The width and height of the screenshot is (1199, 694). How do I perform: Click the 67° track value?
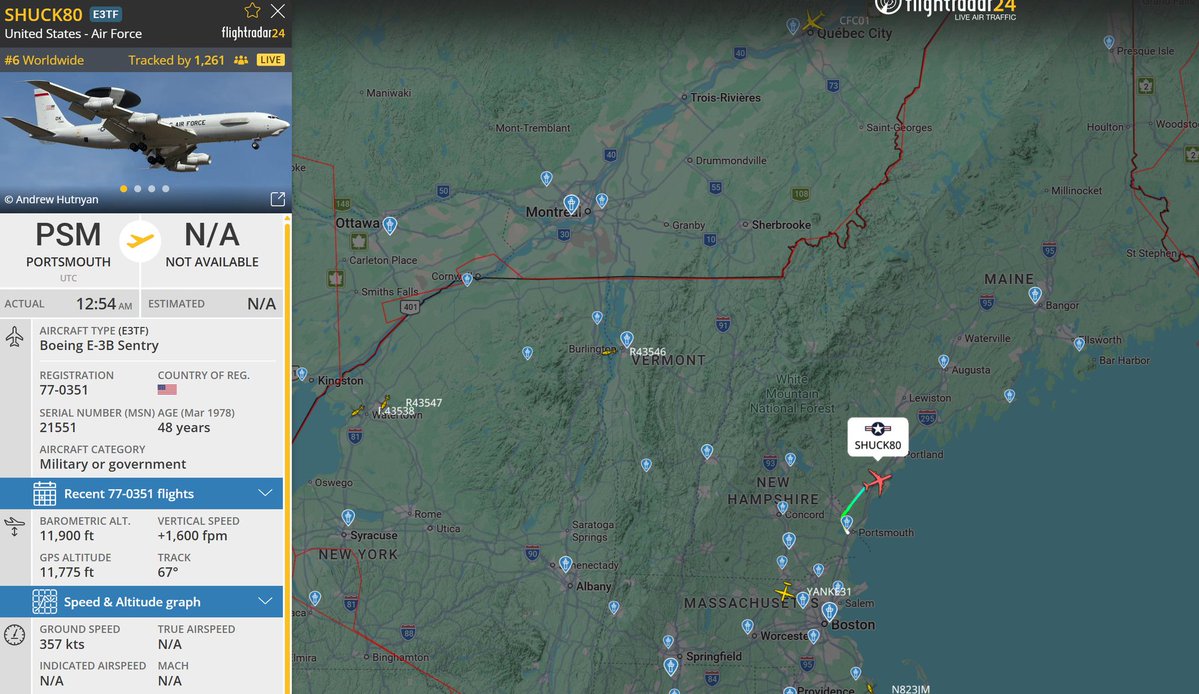point(167,572)
